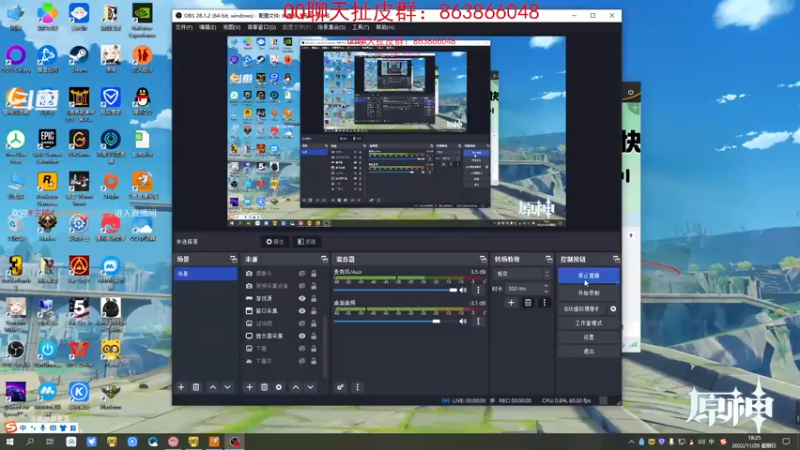Add a new scene with the plus icon
Viewport: 800px width, 450px height.
click(x=181, y=387)
